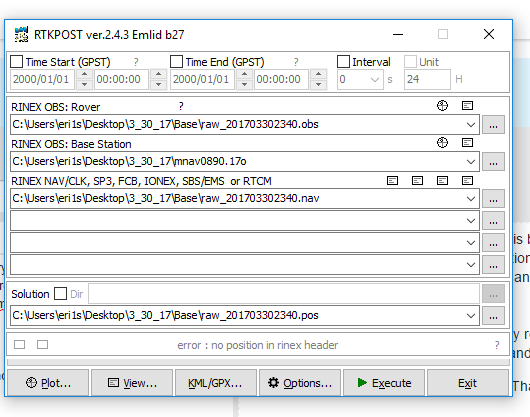Click the second small square icon in status row

tap(42, 345)
